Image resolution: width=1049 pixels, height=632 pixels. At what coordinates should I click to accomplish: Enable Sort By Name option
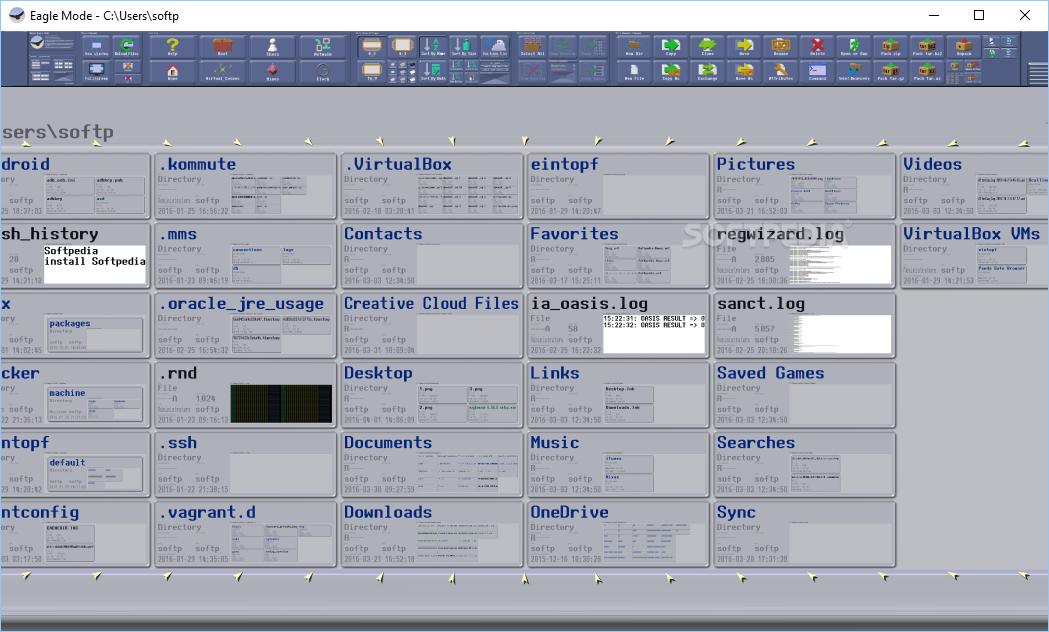433,47
